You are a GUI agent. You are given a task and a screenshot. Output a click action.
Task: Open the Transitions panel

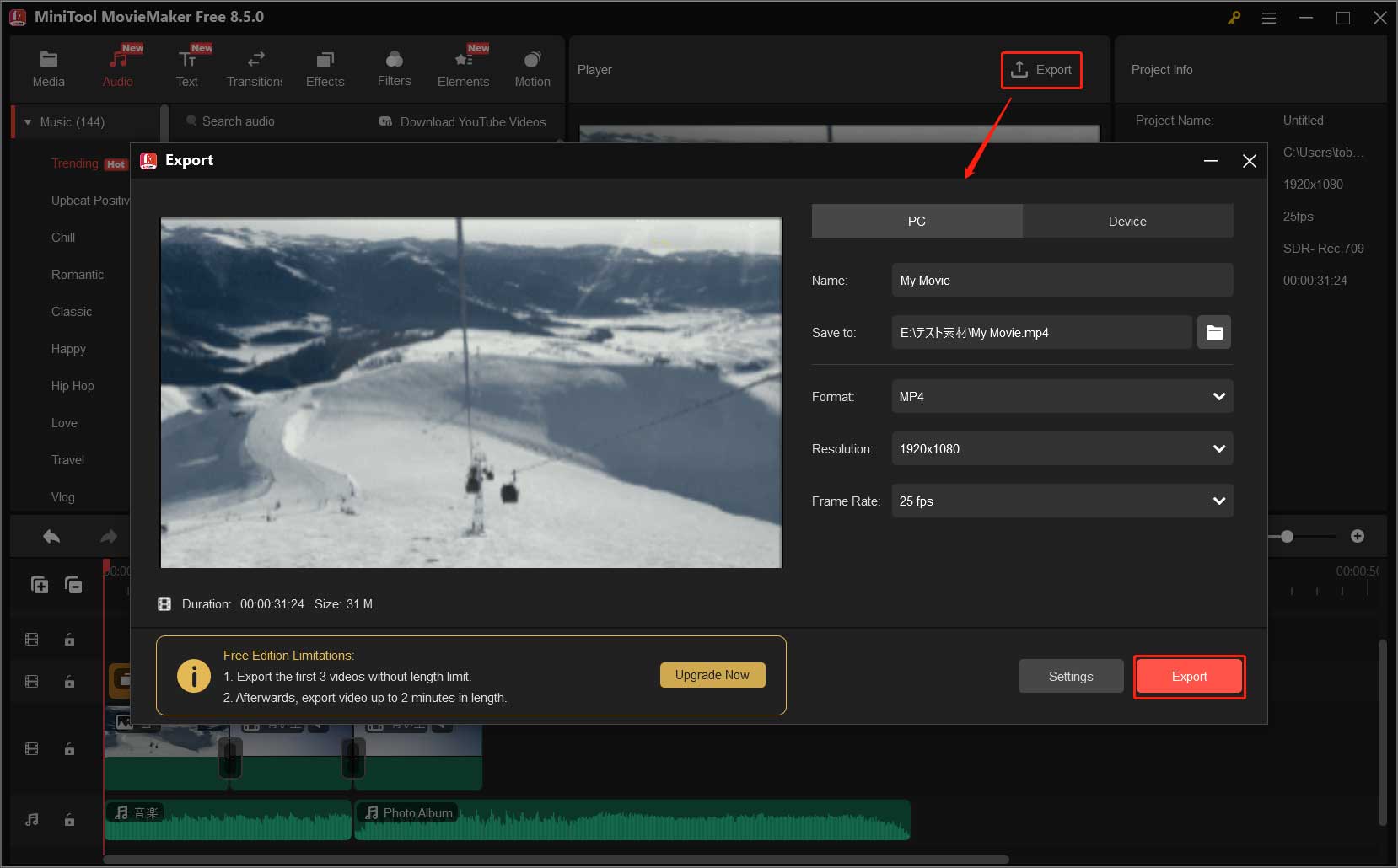254,66
